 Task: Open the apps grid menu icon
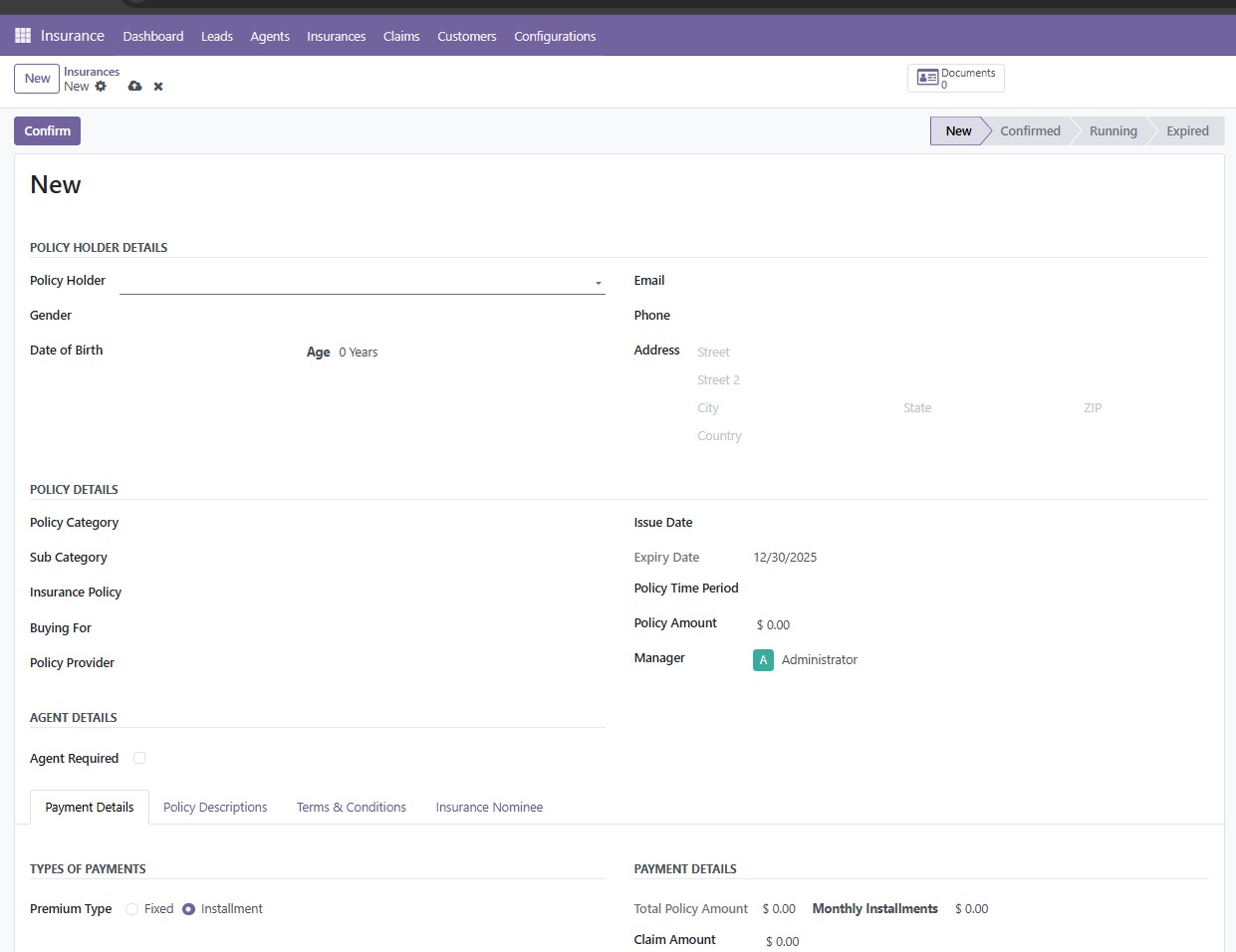[x=23, y=36]
